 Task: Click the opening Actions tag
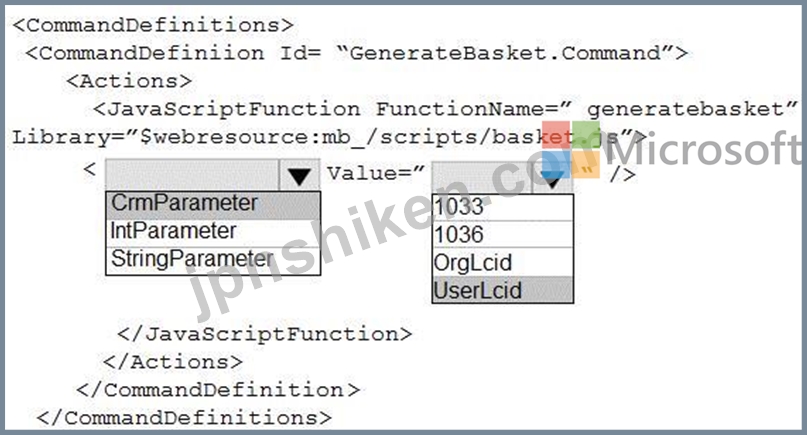click(x=129, y=81)
